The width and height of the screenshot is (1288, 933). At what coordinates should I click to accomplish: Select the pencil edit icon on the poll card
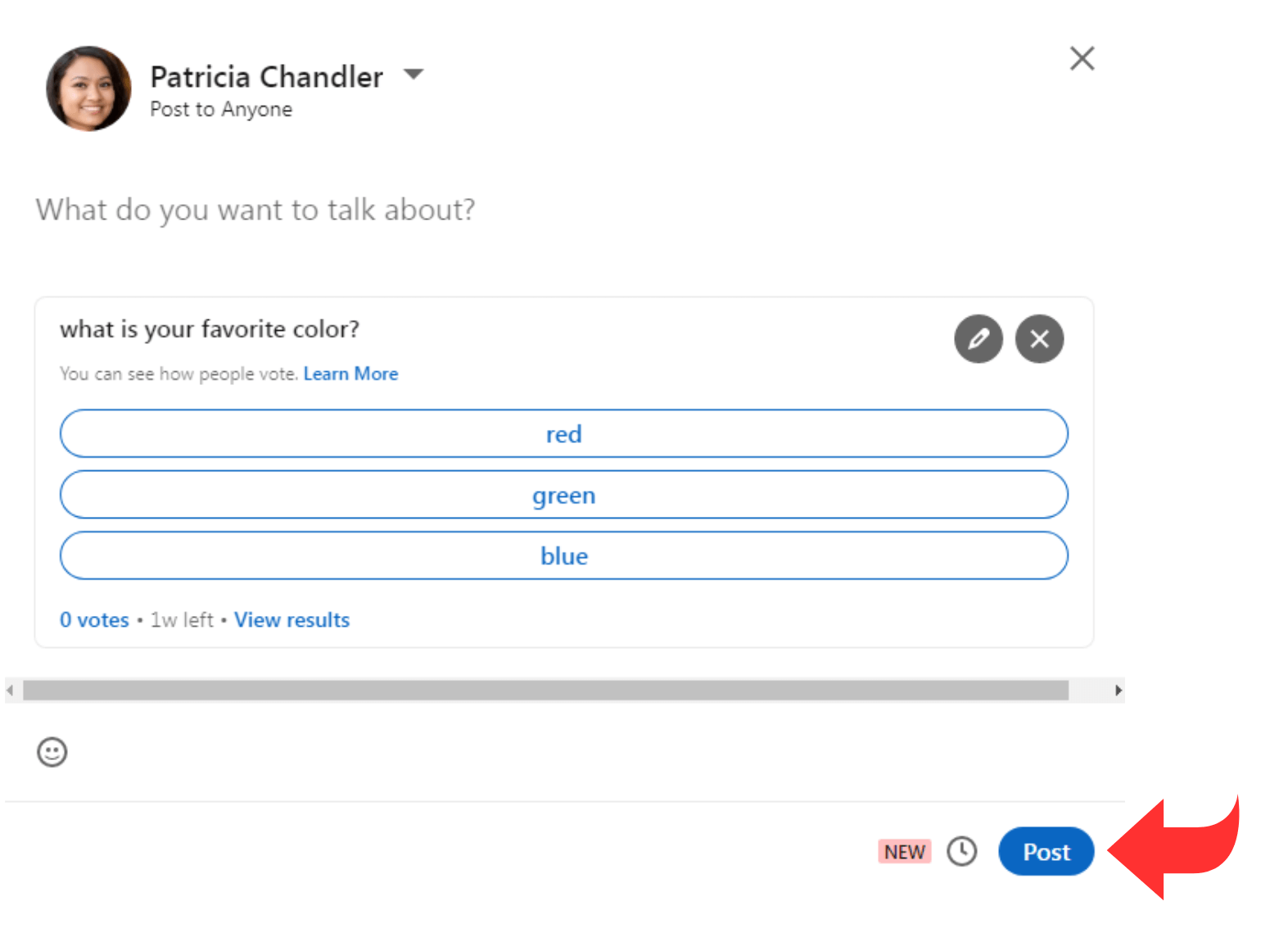point(978,338)
